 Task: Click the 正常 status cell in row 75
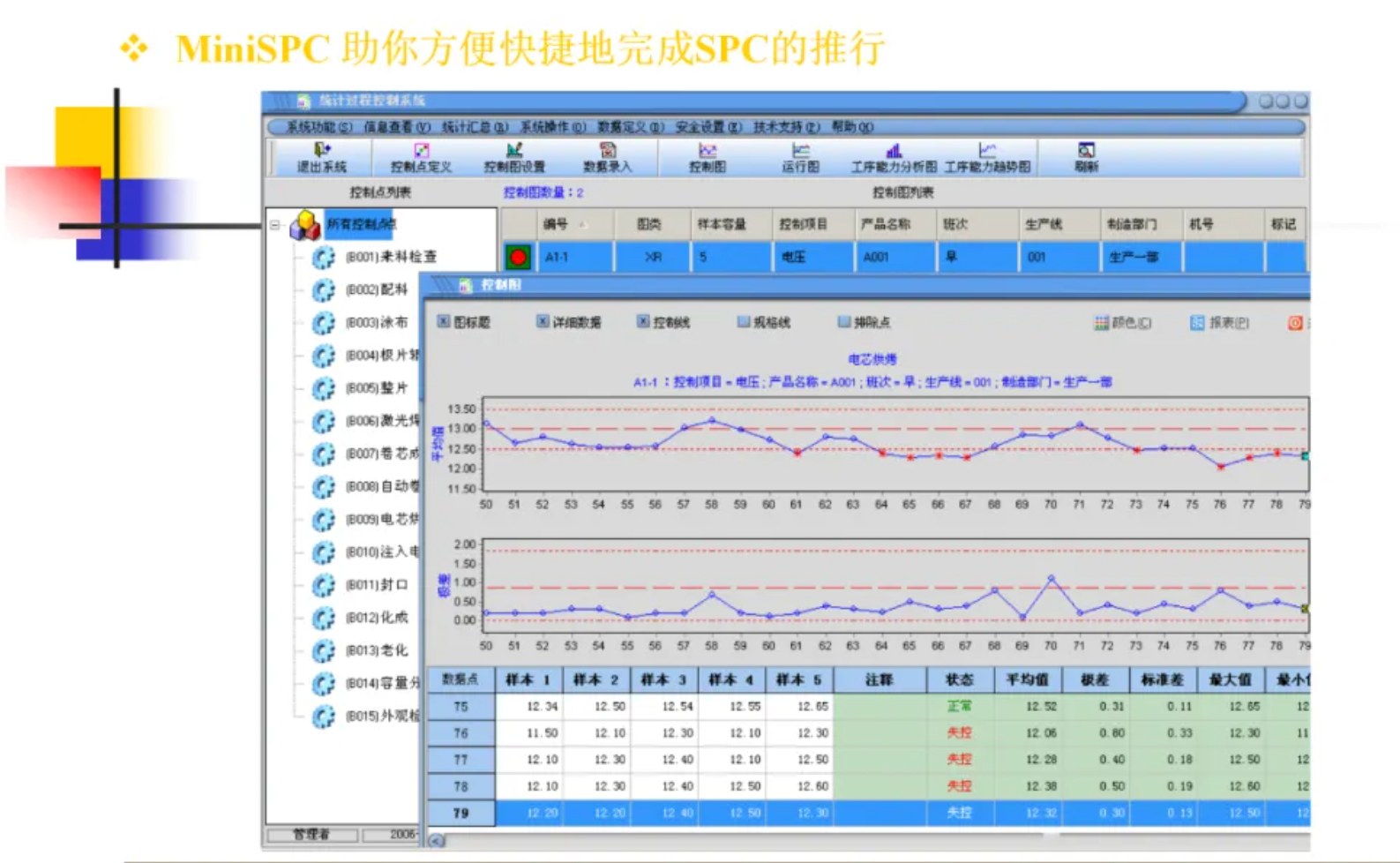[x=960, y=707]
